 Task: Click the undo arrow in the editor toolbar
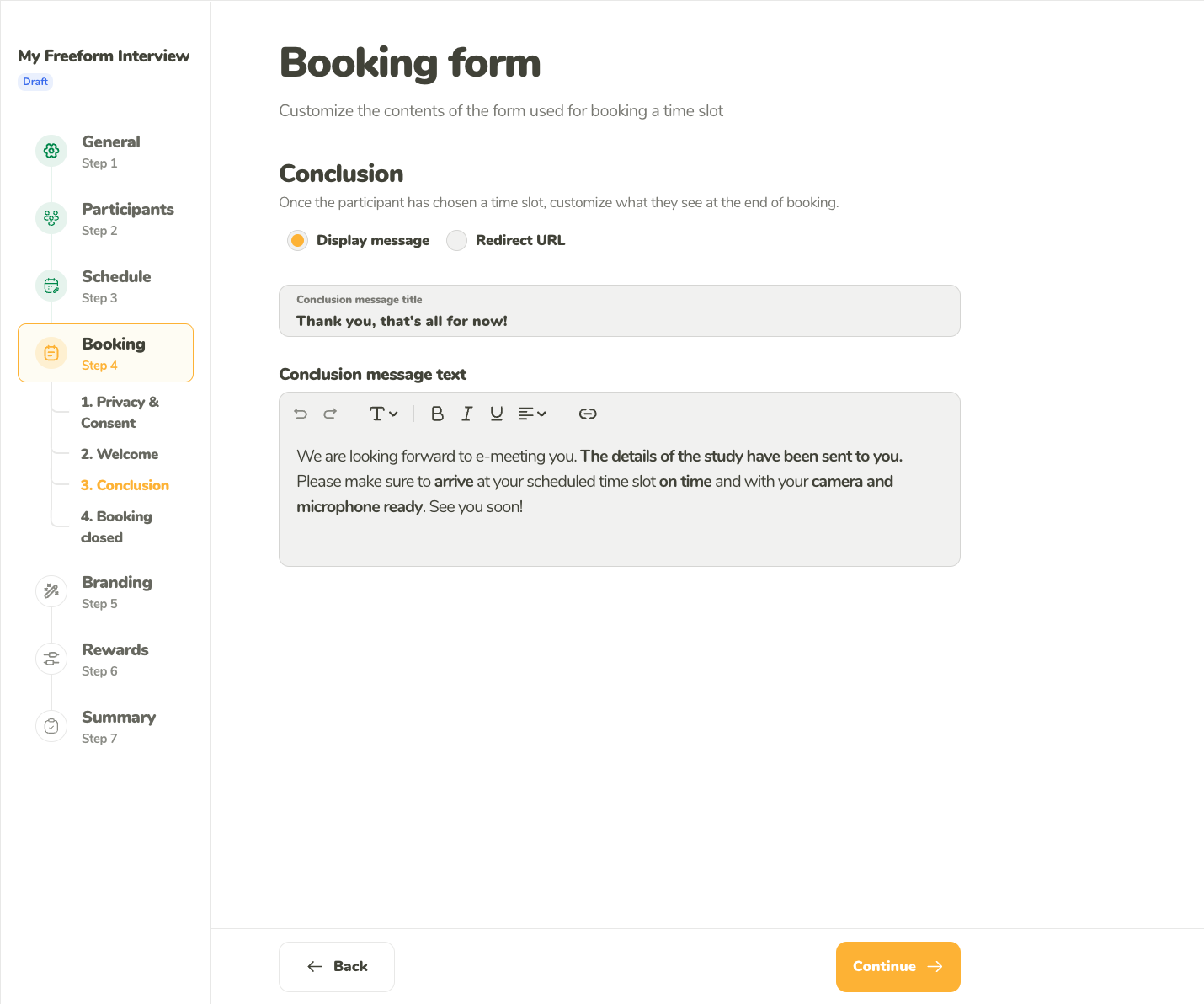[301, 414]
